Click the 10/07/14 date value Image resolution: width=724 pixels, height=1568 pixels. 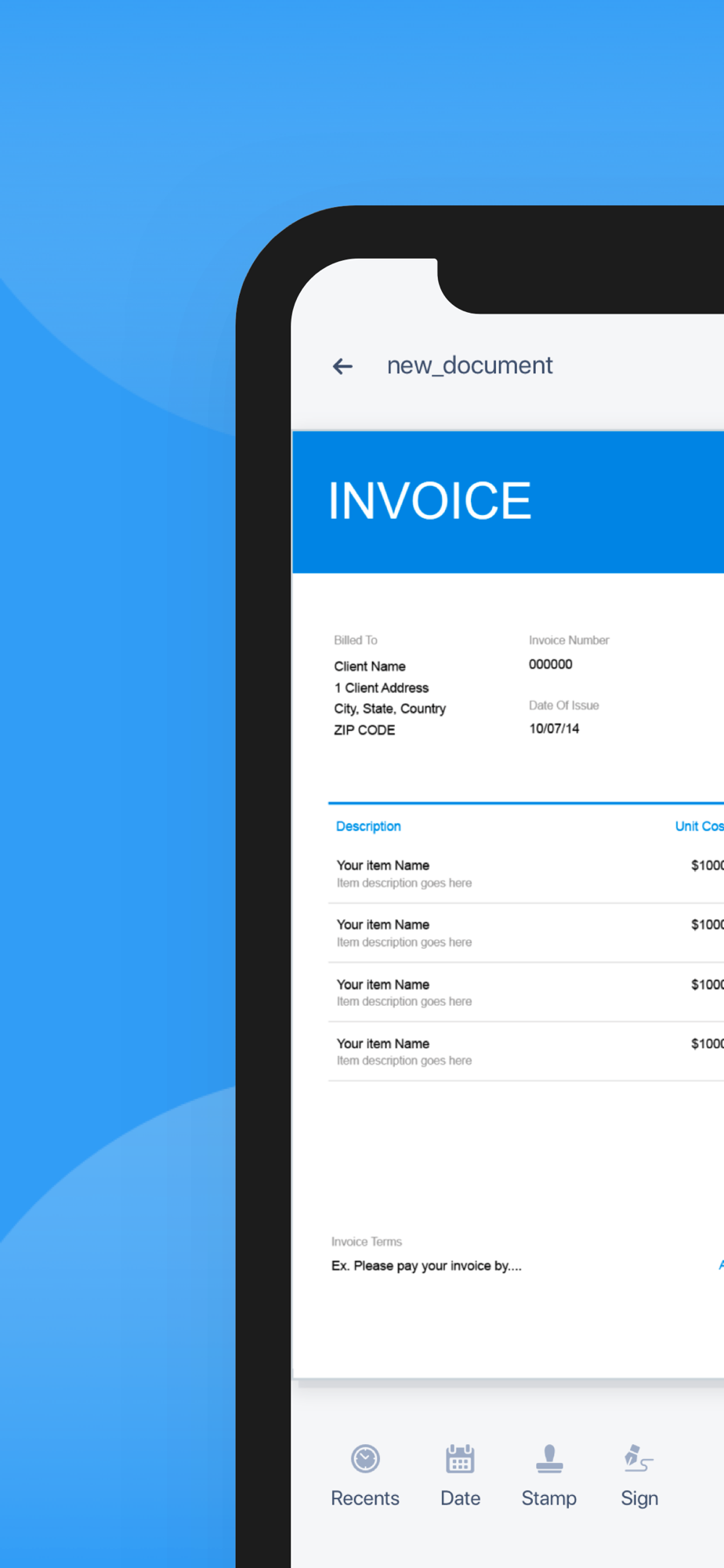(554, 728)
